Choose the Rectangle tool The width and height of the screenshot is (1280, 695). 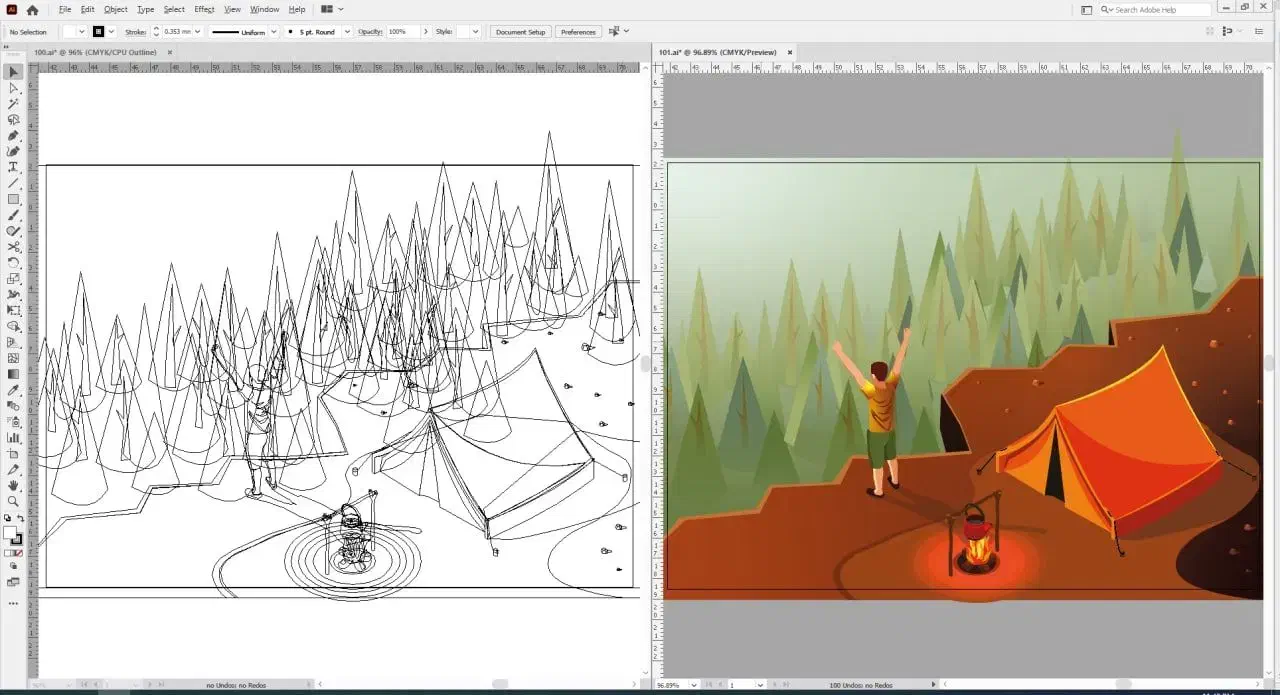(x=13, y=199)
